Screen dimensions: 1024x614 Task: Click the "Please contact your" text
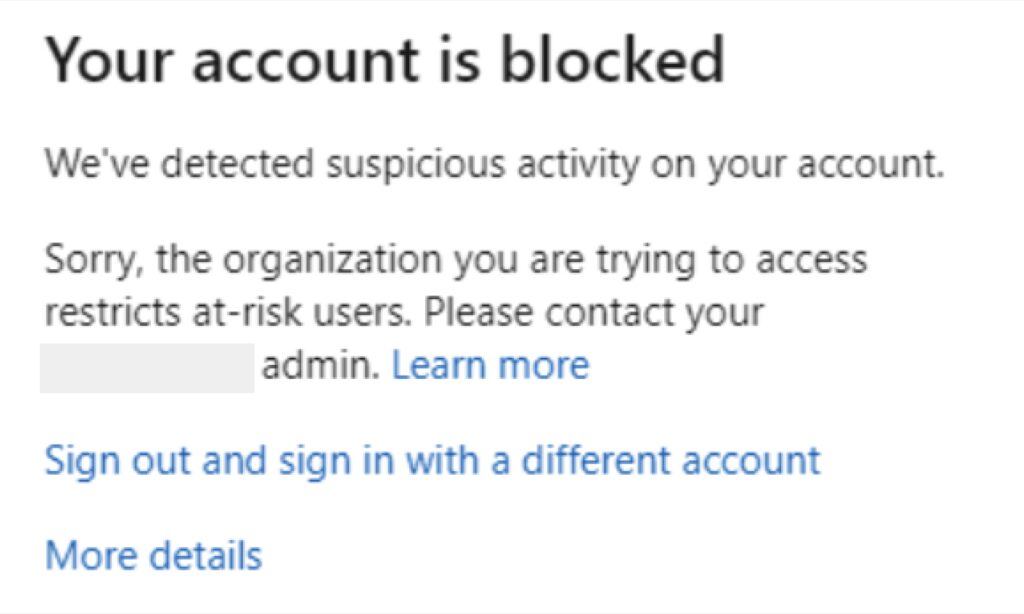(593, 312)
